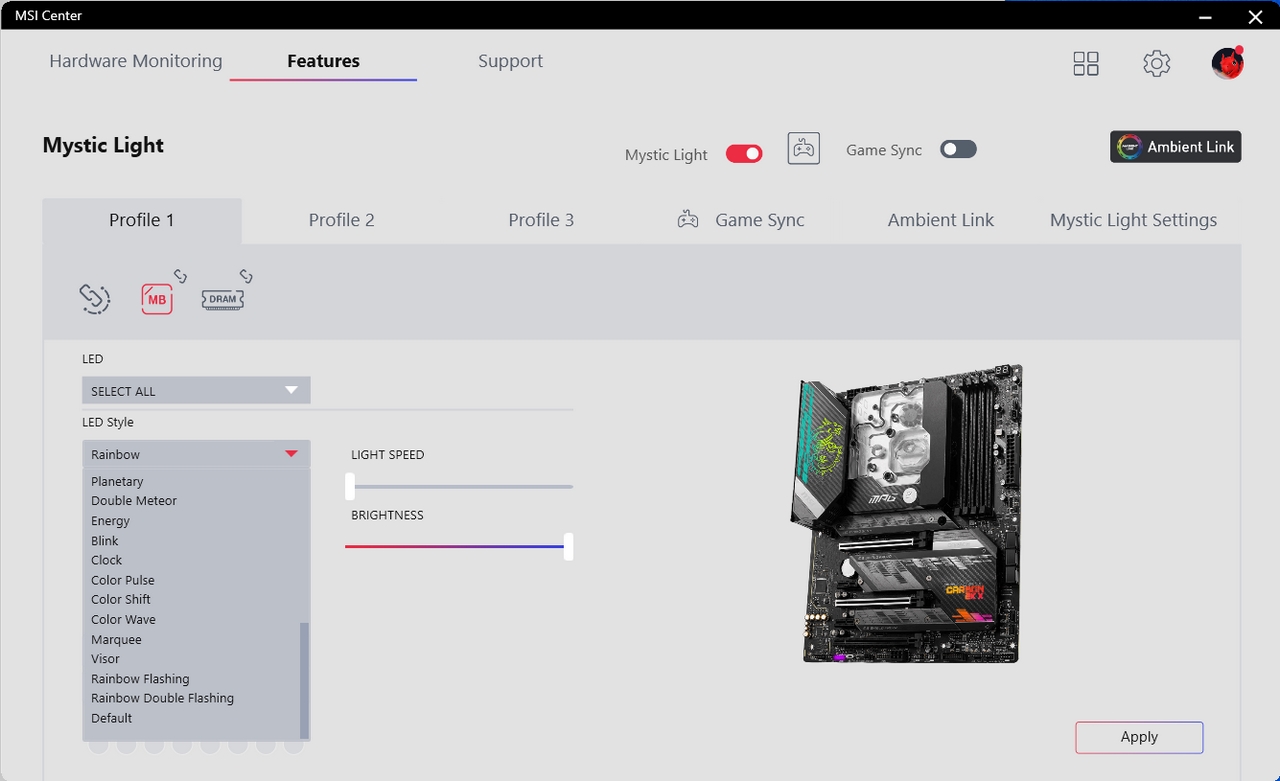The height and width of the screenshot is (781, 1280).
Task: Click the Light Speed slider handle
Action: pyautogui.click(x=350, y=486)
